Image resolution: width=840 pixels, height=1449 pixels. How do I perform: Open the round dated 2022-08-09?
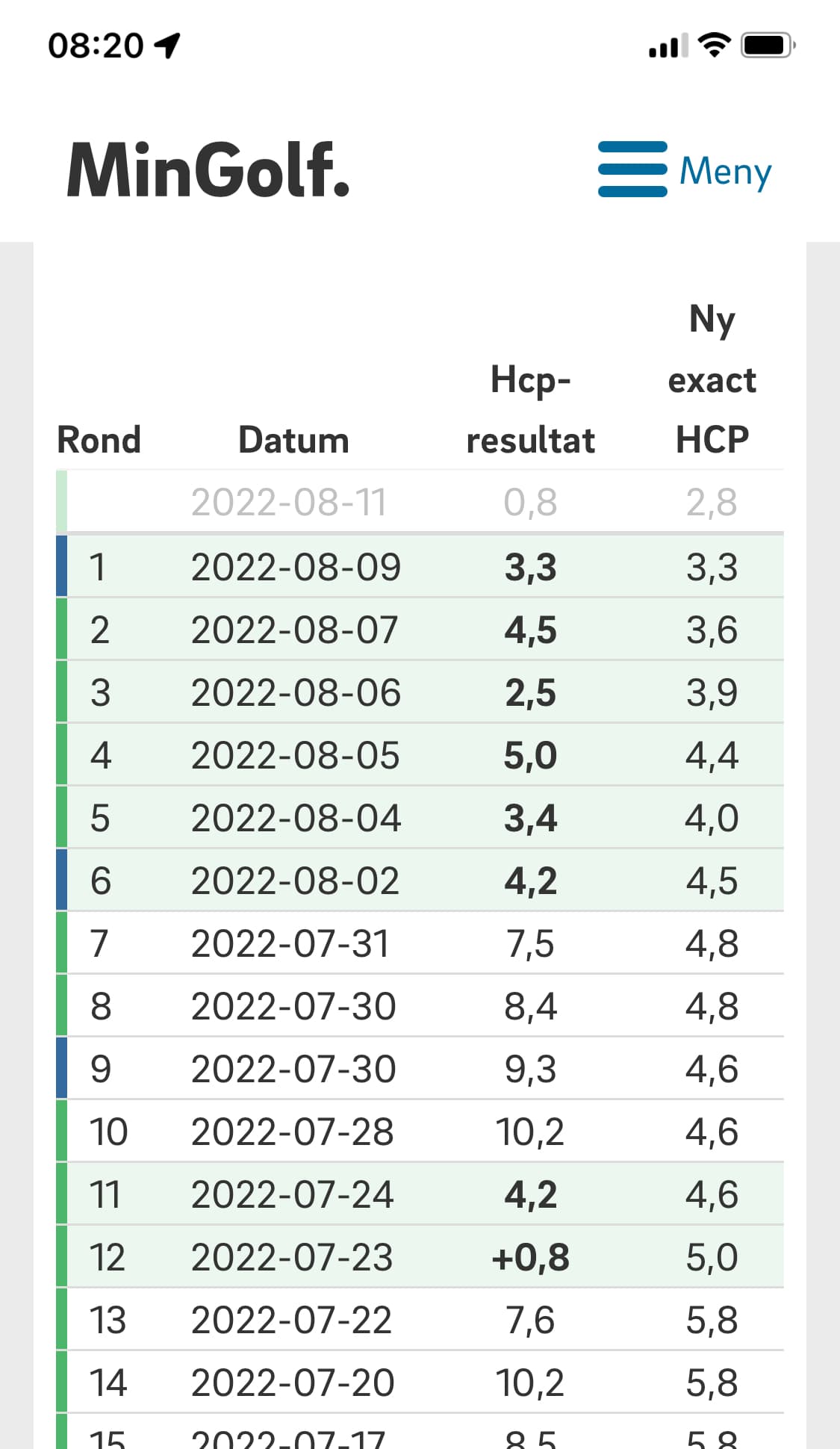point(420,566)
